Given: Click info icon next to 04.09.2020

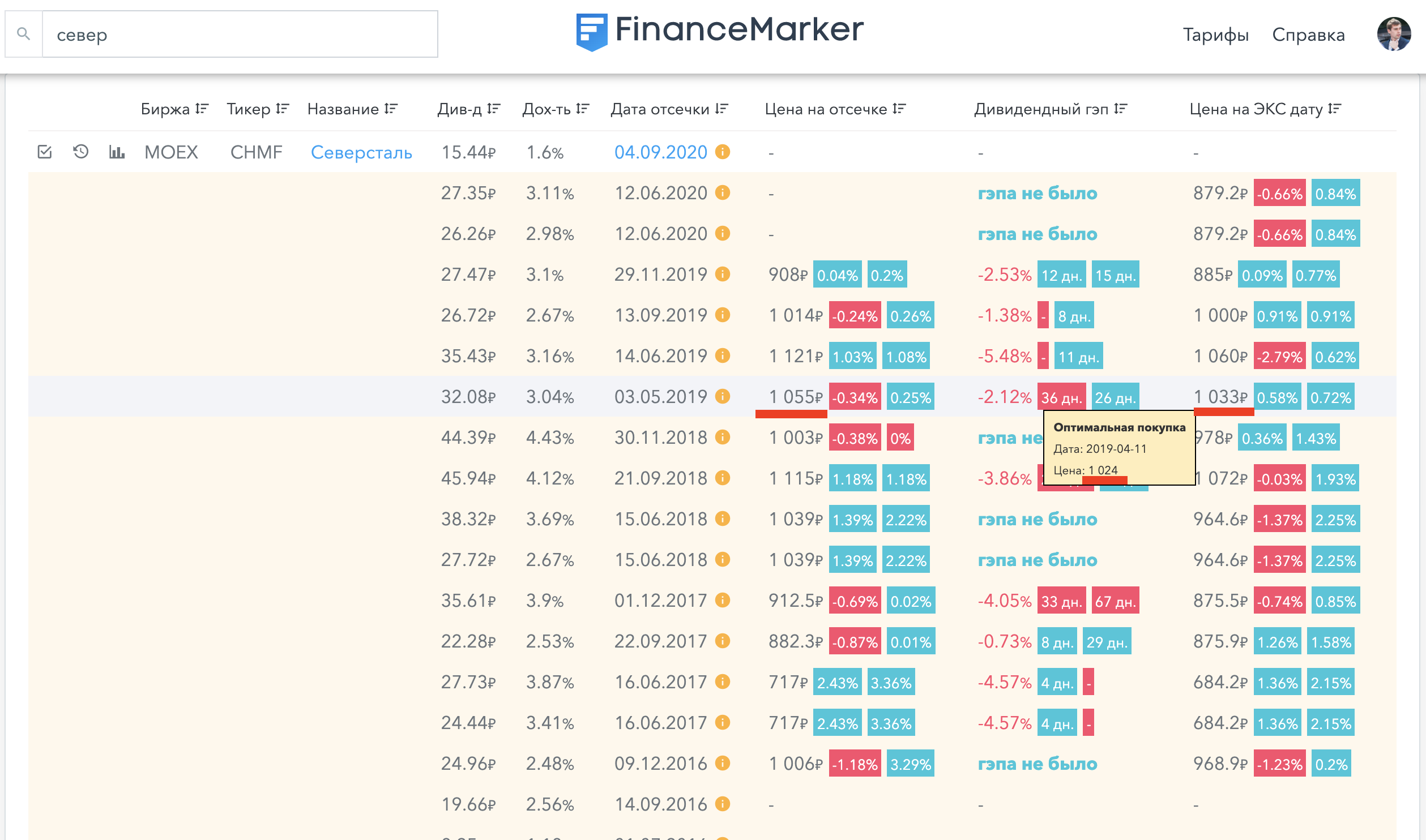Looking at the screenshot, I should (723, 152).
